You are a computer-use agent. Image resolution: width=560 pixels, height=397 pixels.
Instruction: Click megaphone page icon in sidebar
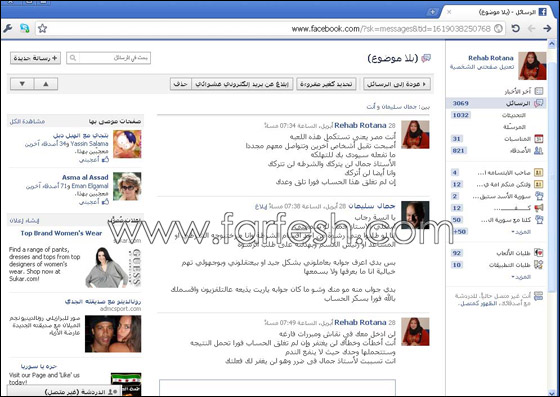pyautogui.click(x=539, y=208)
